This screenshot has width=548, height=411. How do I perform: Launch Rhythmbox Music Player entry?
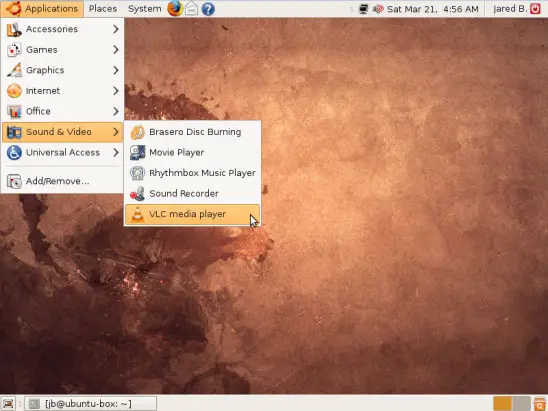click(192, 173)
